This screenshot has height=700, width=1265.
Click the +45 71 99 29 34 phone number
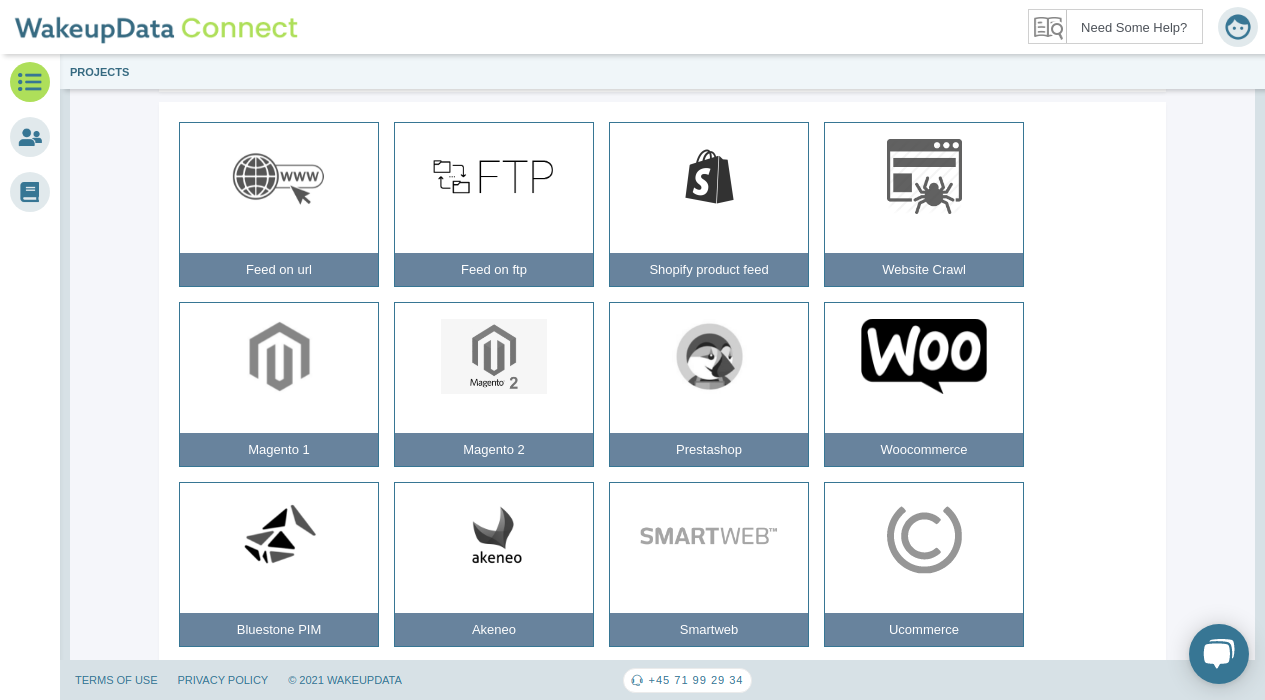coord(696,680)
